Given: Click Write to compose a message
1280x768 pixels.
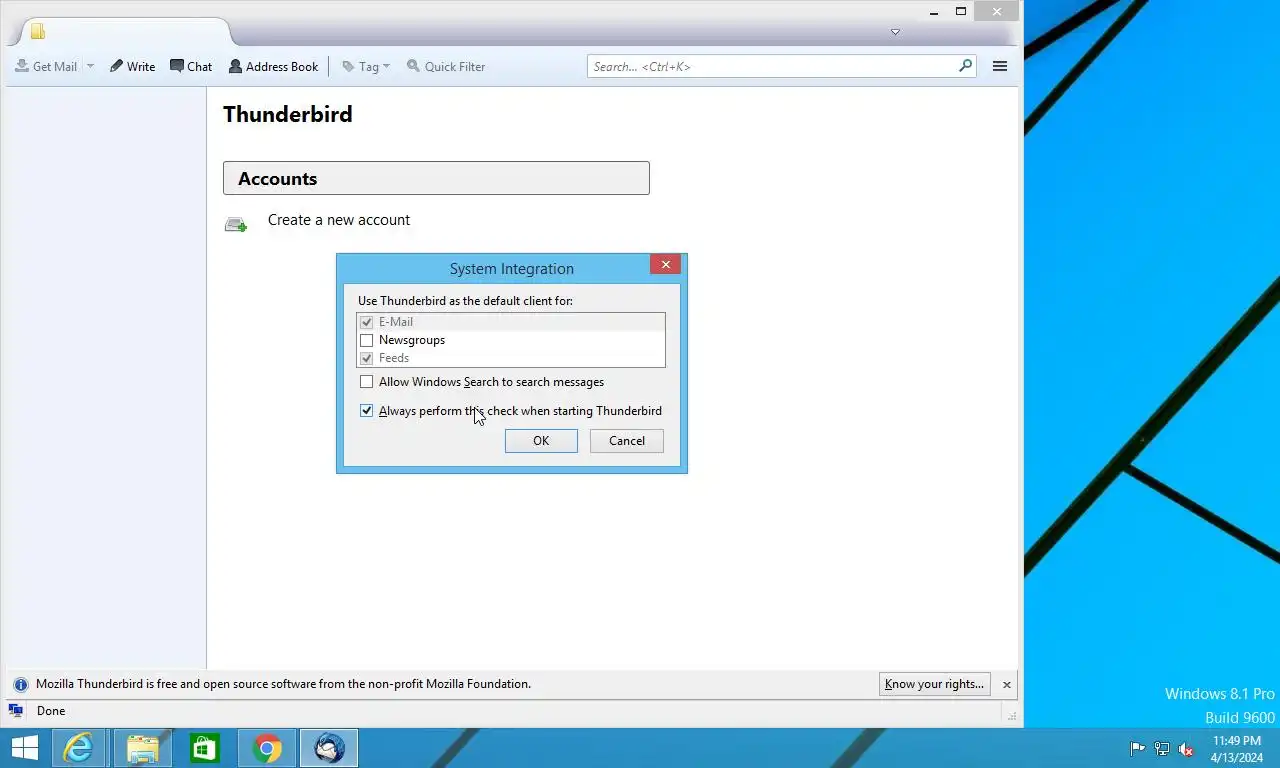Looking at the screenshot, I should 132,66.
